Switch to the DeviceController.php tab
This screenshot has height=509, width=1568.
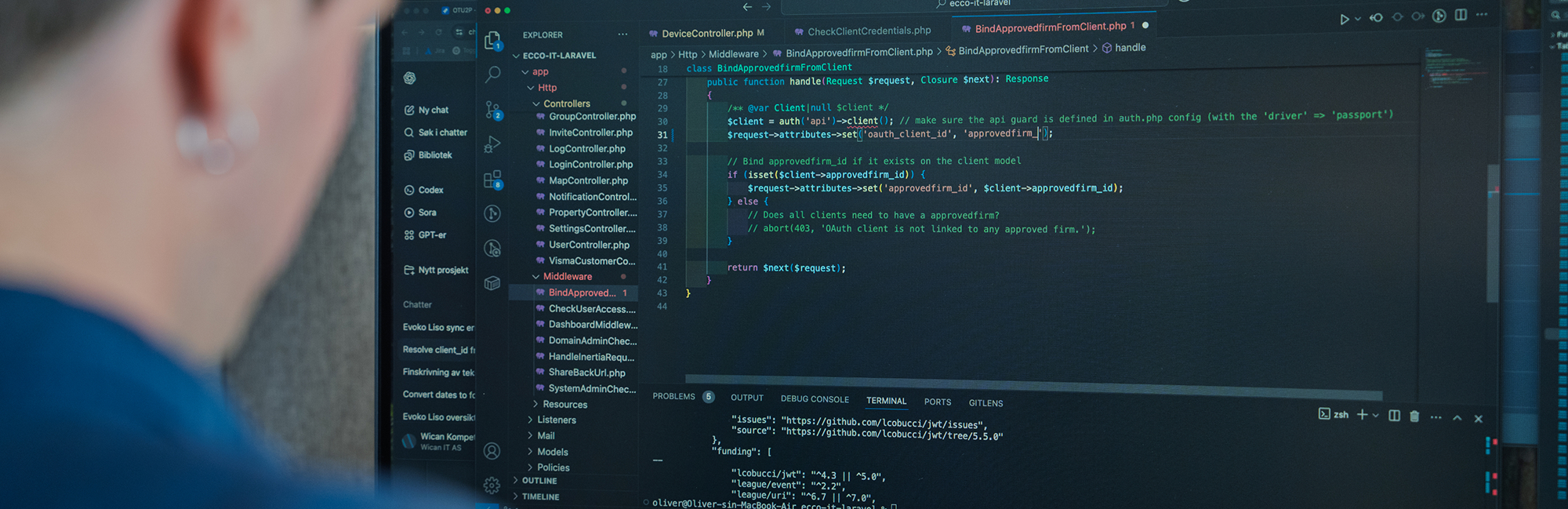tap(706, 34)
